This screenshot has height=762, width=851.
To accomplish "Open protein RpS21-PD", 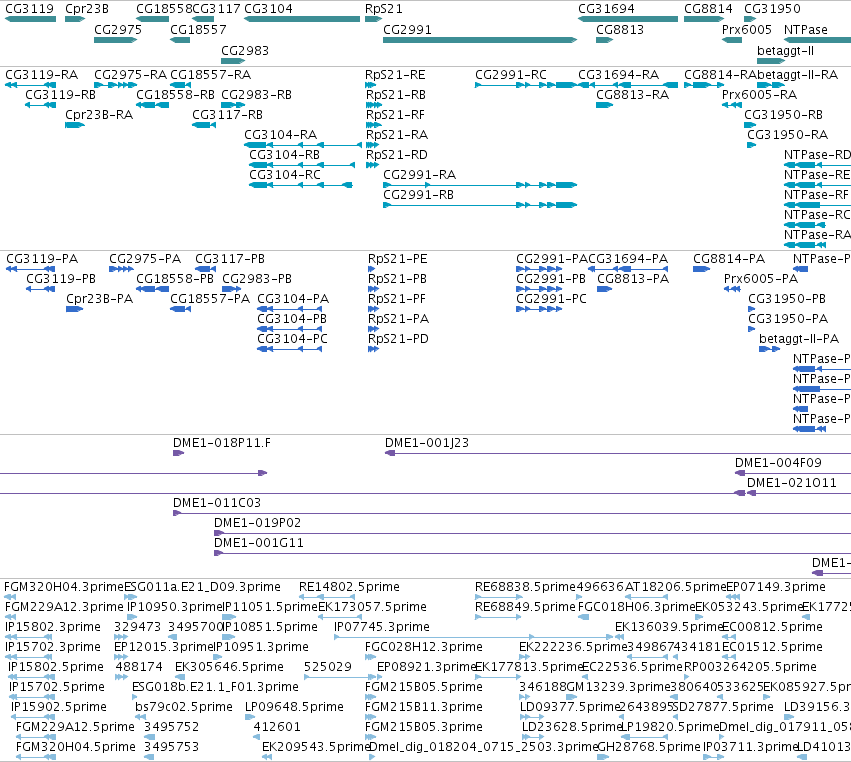I will (x=398, y=339).
